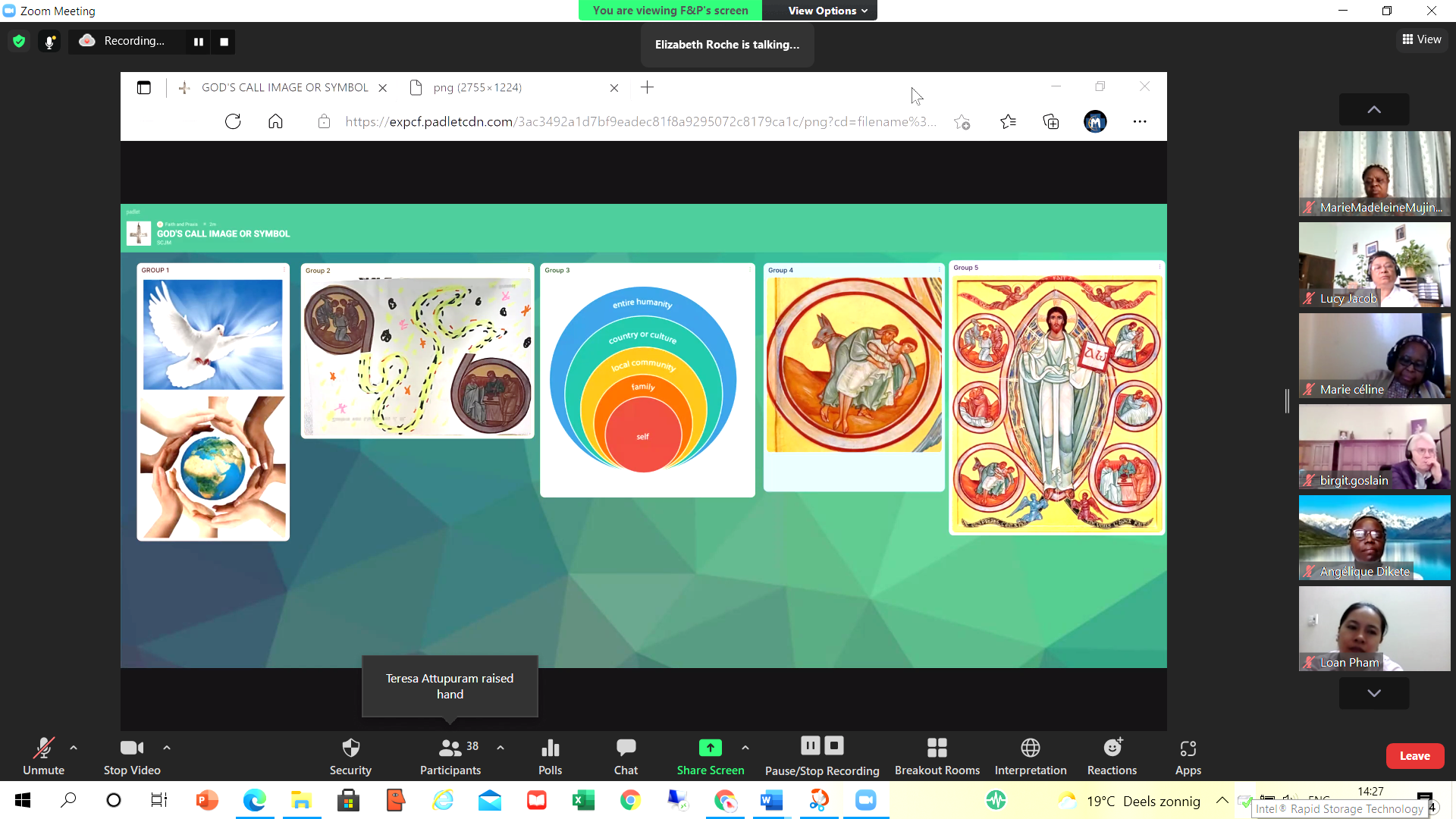1456x819 pixels.
Task: Stop Video camera toggle
Action: click(x=132, y=756)
